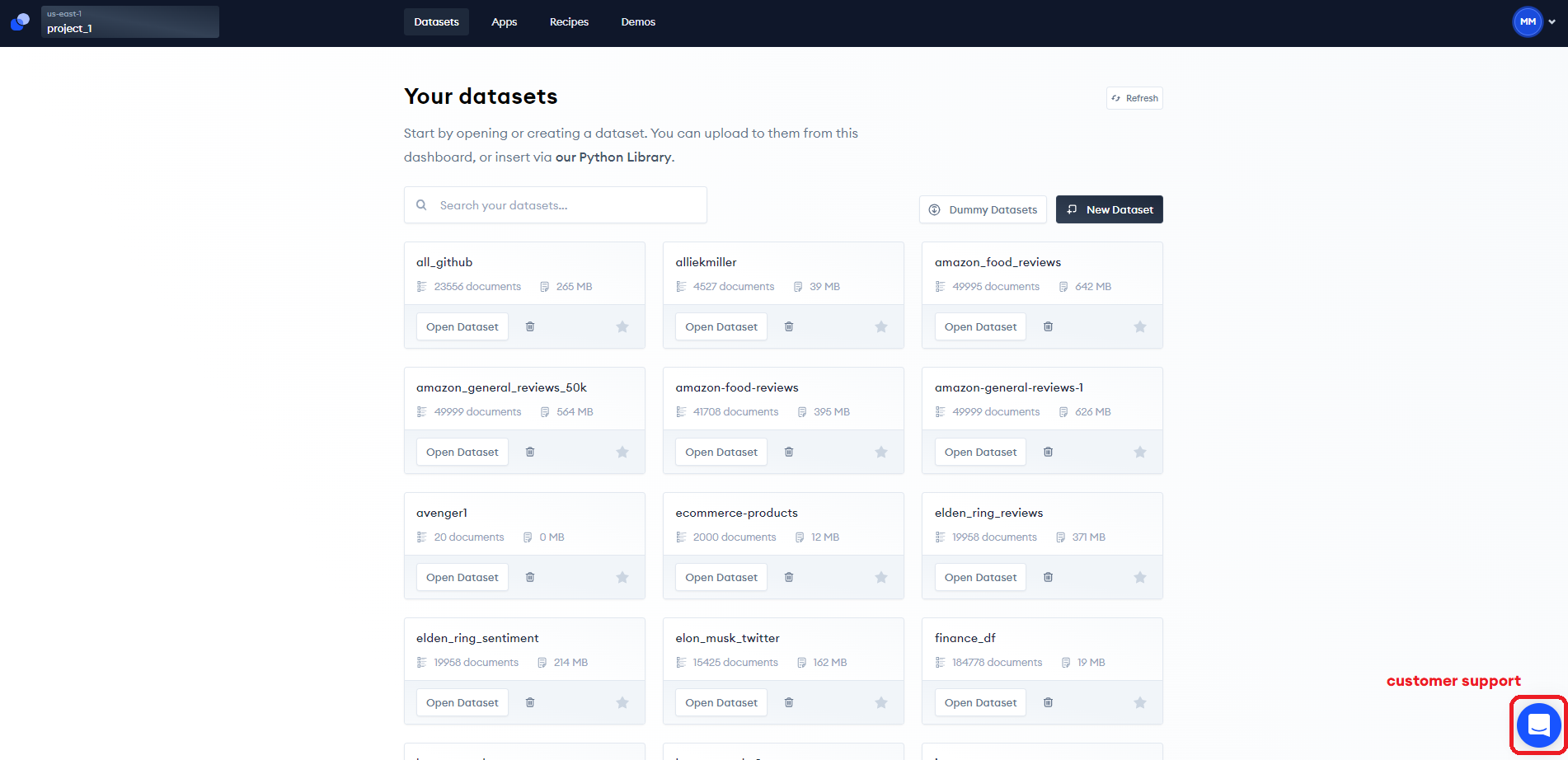Viewport: 1568px width, 760px height.
Task: Focus the Search your datasets field
Action: (556, 204)
